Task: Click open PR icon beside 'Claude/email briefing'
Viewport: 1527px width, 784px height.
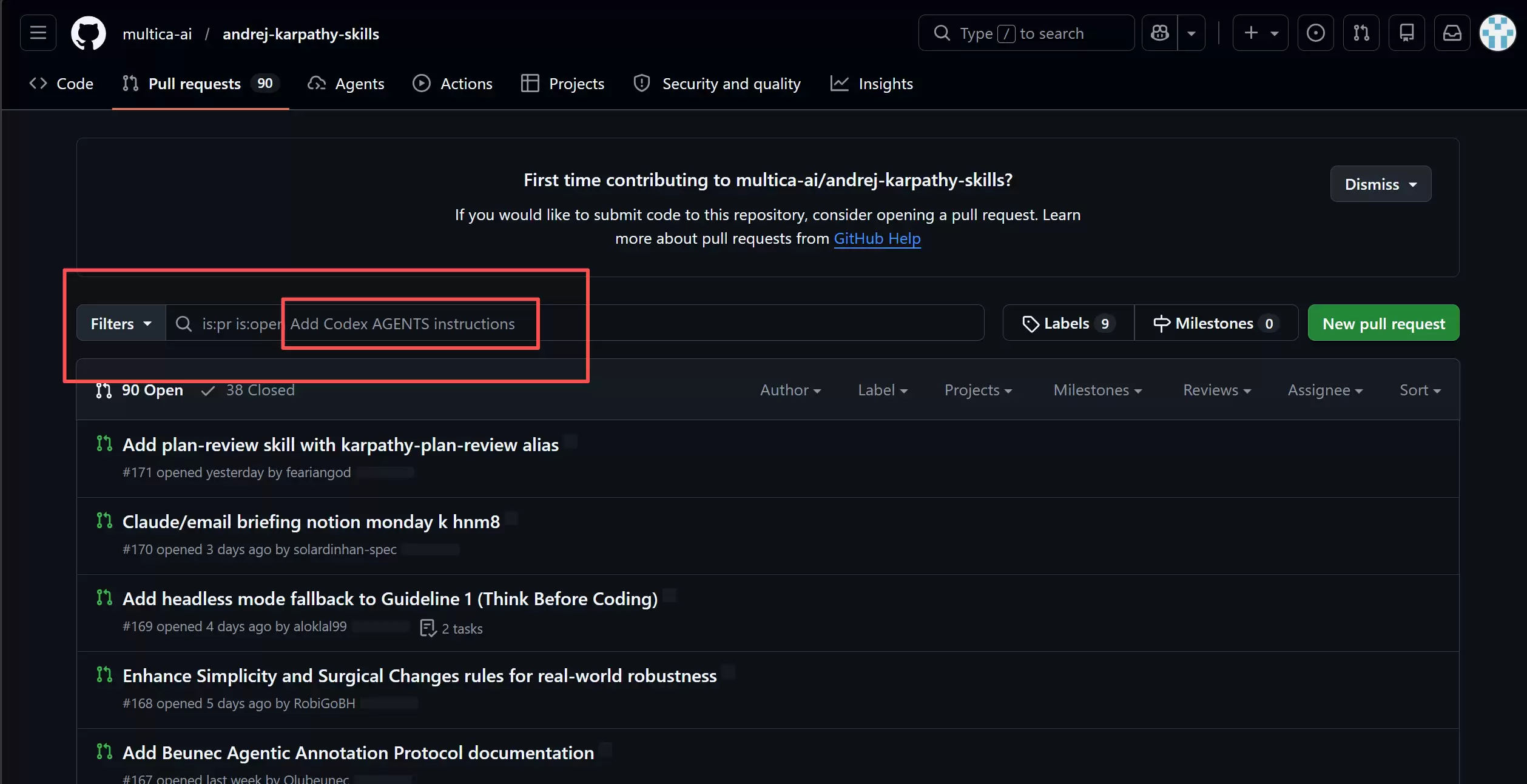Action: tap(104, 520)
